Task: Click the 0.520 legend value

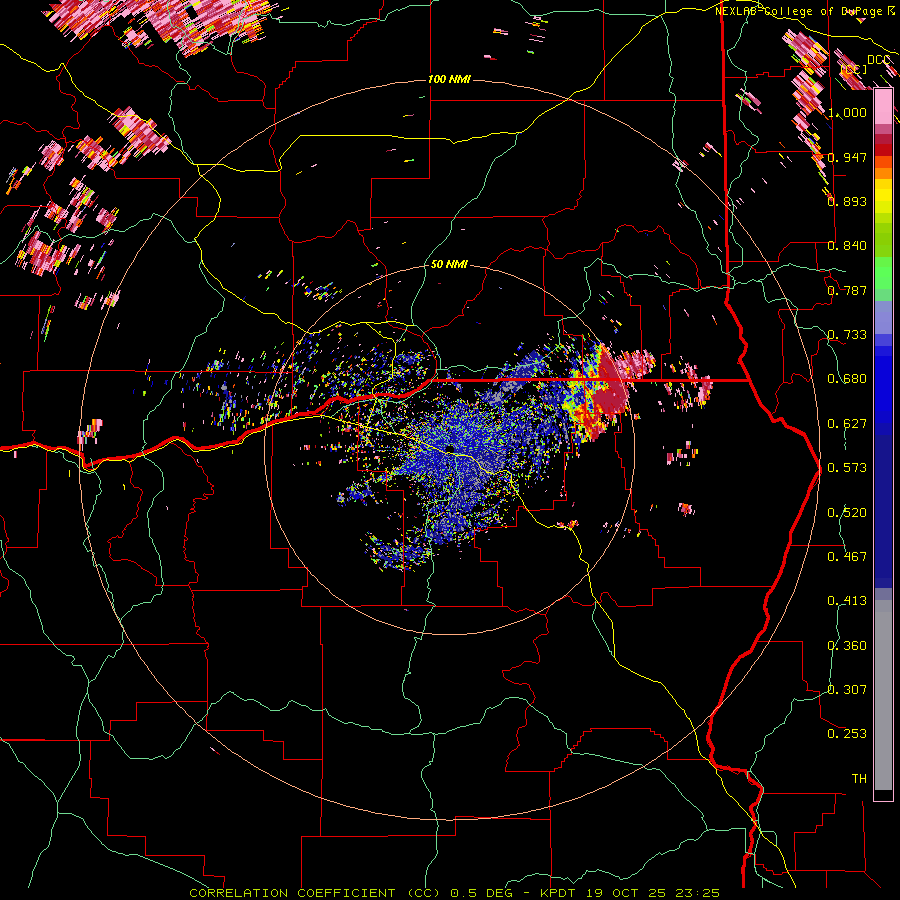Action: (x=847, y=513)
